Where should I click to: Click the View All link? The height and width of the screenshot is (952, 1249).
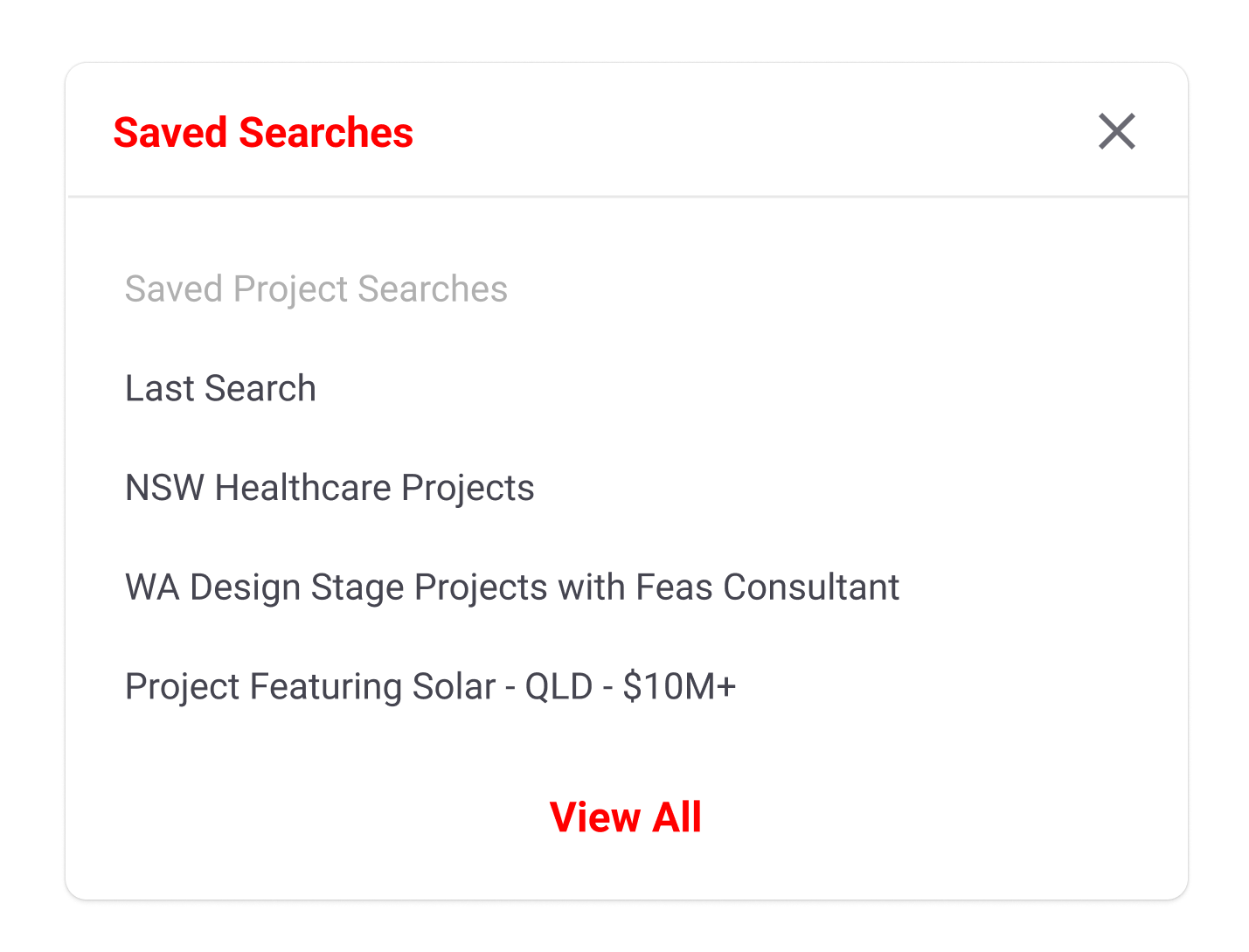pos(626,817)
